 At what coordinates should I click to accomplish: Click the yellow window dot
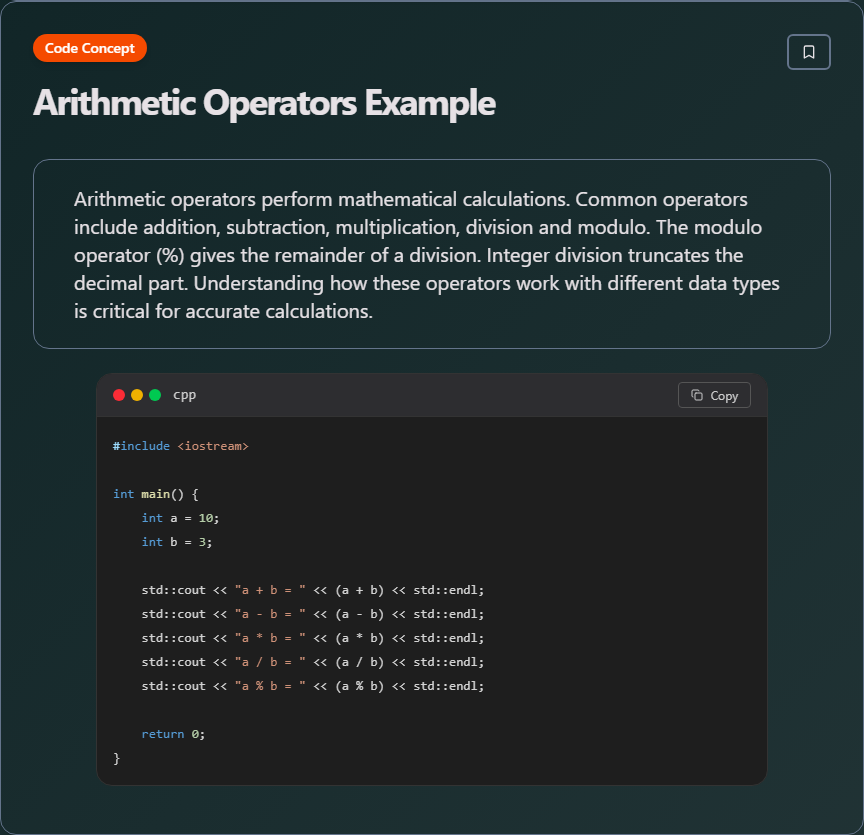[x=137, y=395]
